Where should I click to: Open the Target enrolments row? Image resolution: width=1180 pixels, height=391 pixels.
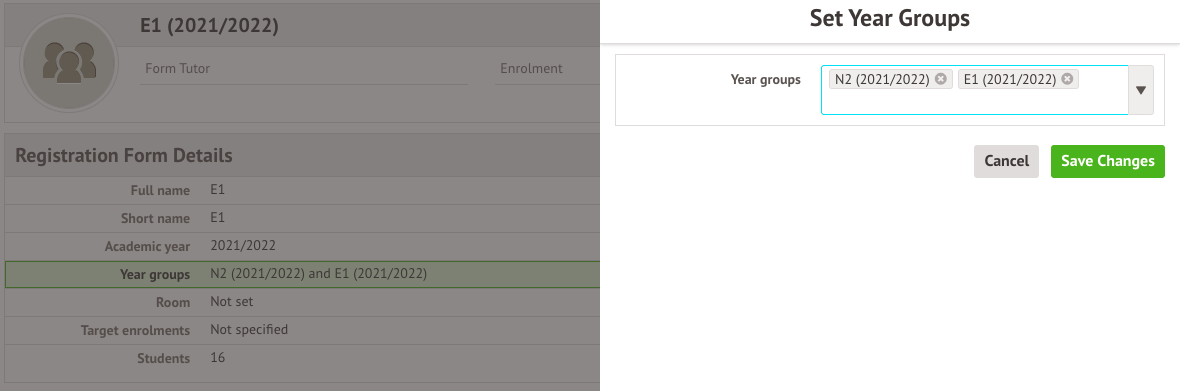click(303, 330)
